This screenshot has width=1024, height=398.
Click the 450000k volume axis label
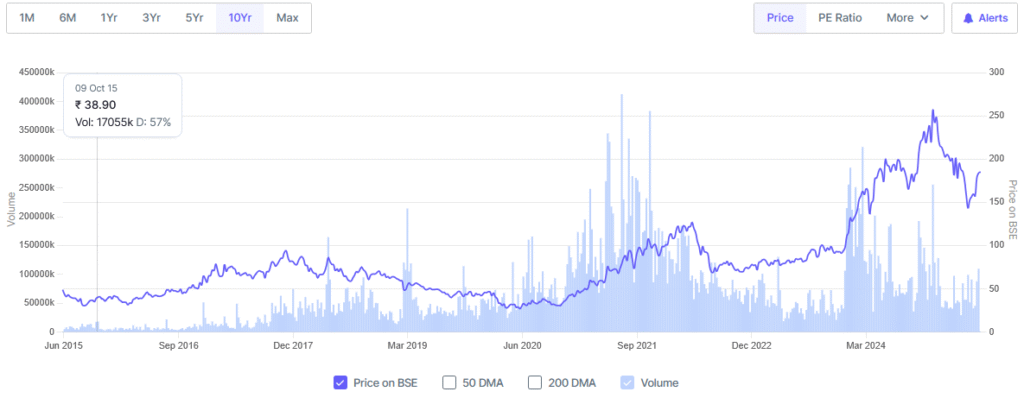[x=37, y=73]
